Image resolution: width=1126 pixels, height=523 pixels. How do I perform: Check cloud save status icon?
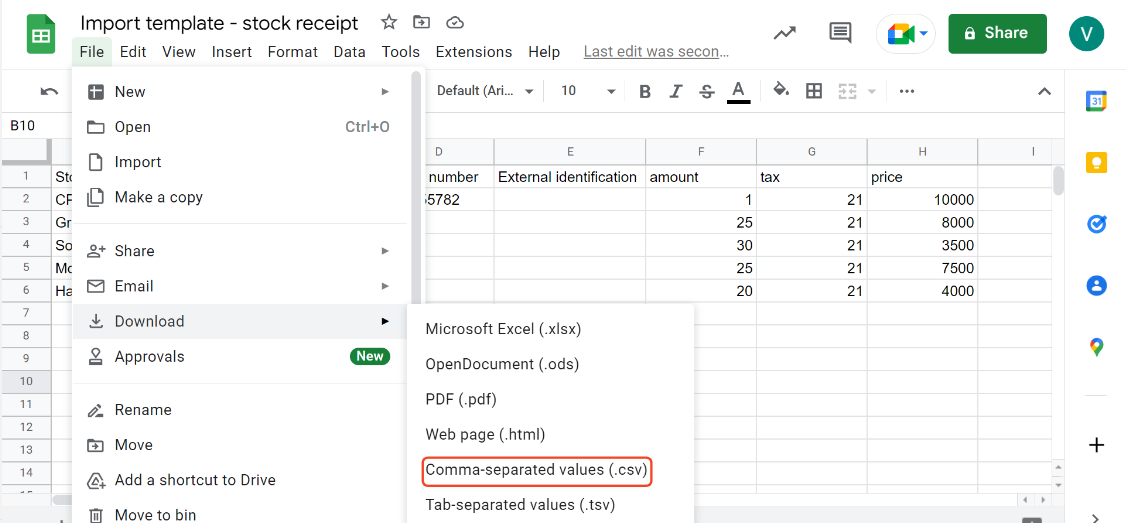[x=455, y=22]
